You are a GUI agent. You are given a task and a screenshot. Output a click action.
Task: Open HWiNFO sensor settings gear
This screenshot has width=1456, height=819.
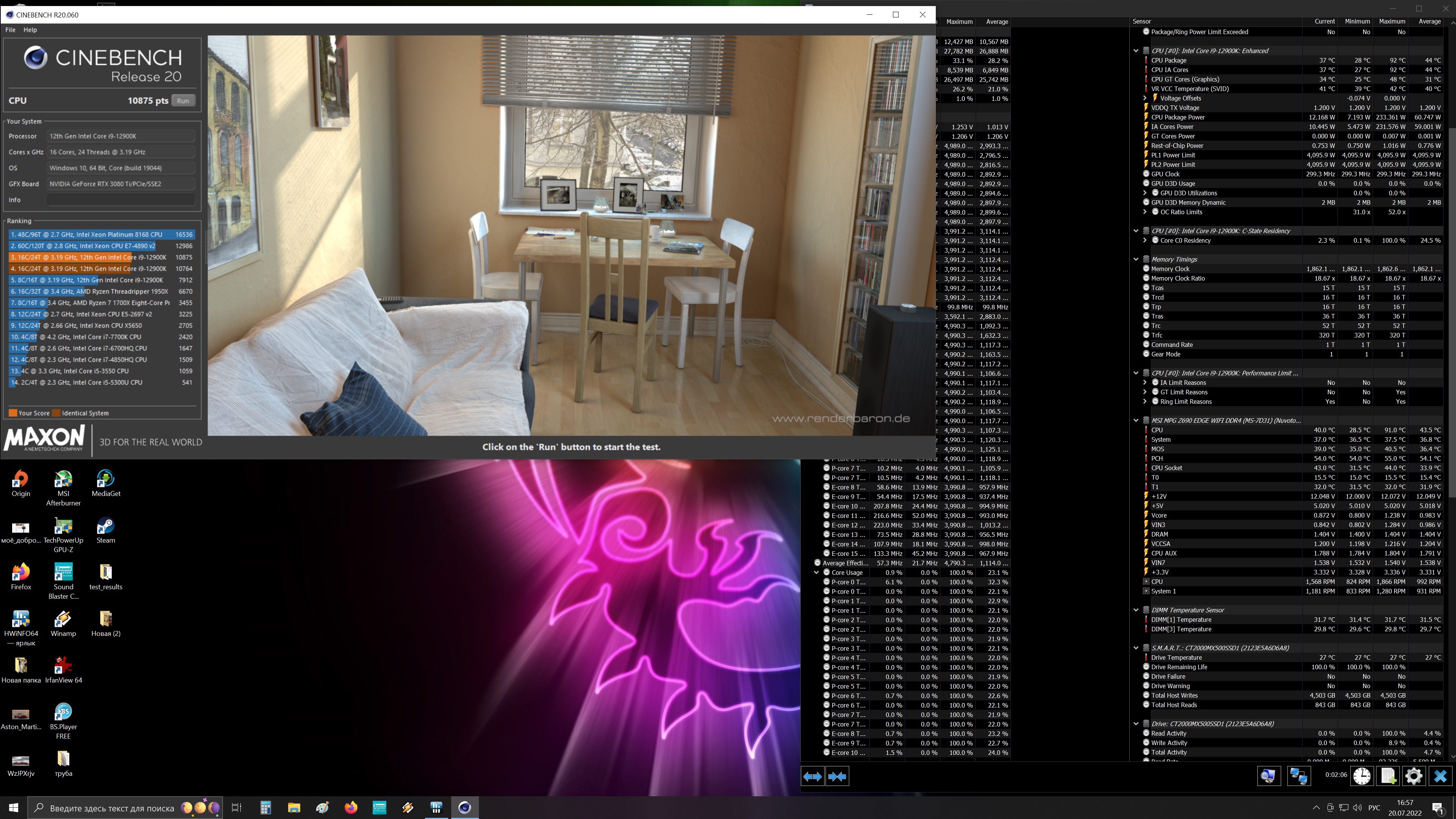1414,776
